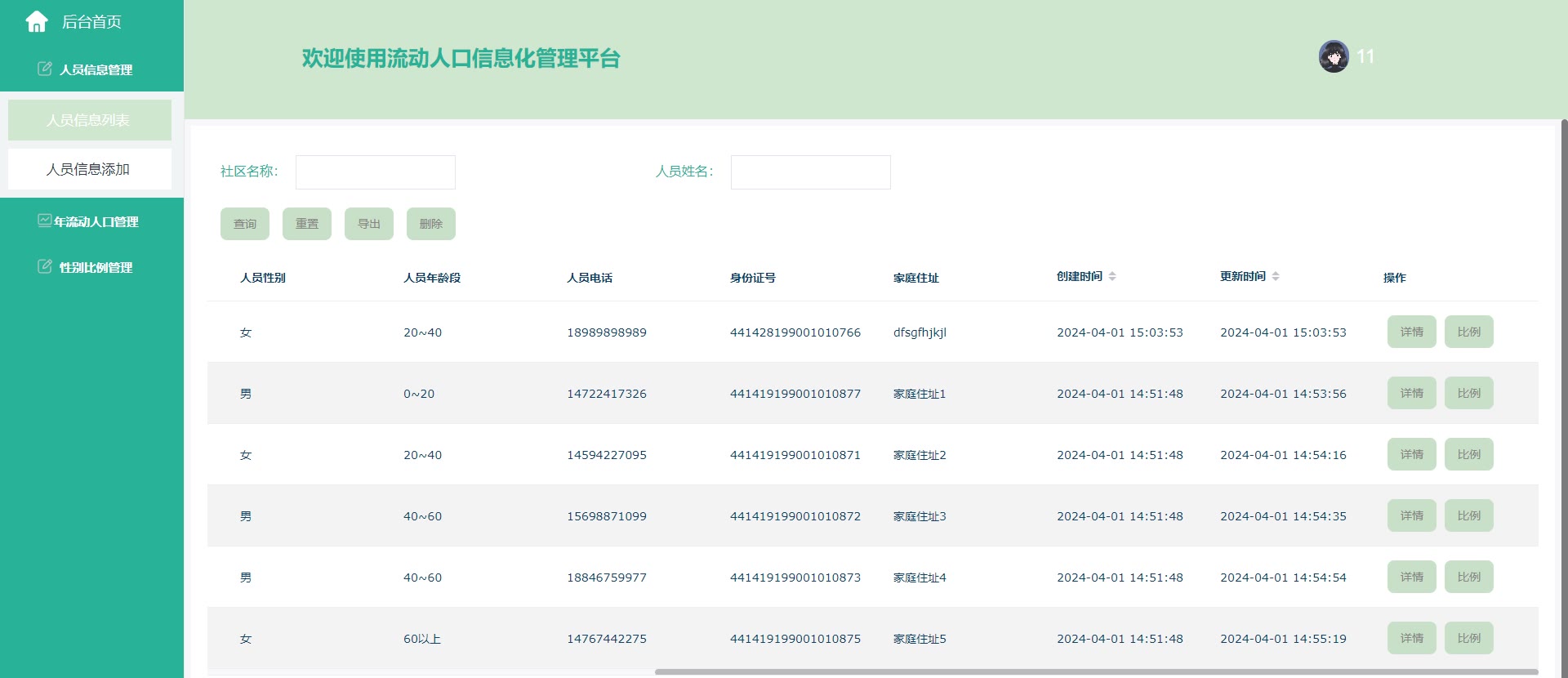Click the home icon beside 后台首页

coord(37,22)
